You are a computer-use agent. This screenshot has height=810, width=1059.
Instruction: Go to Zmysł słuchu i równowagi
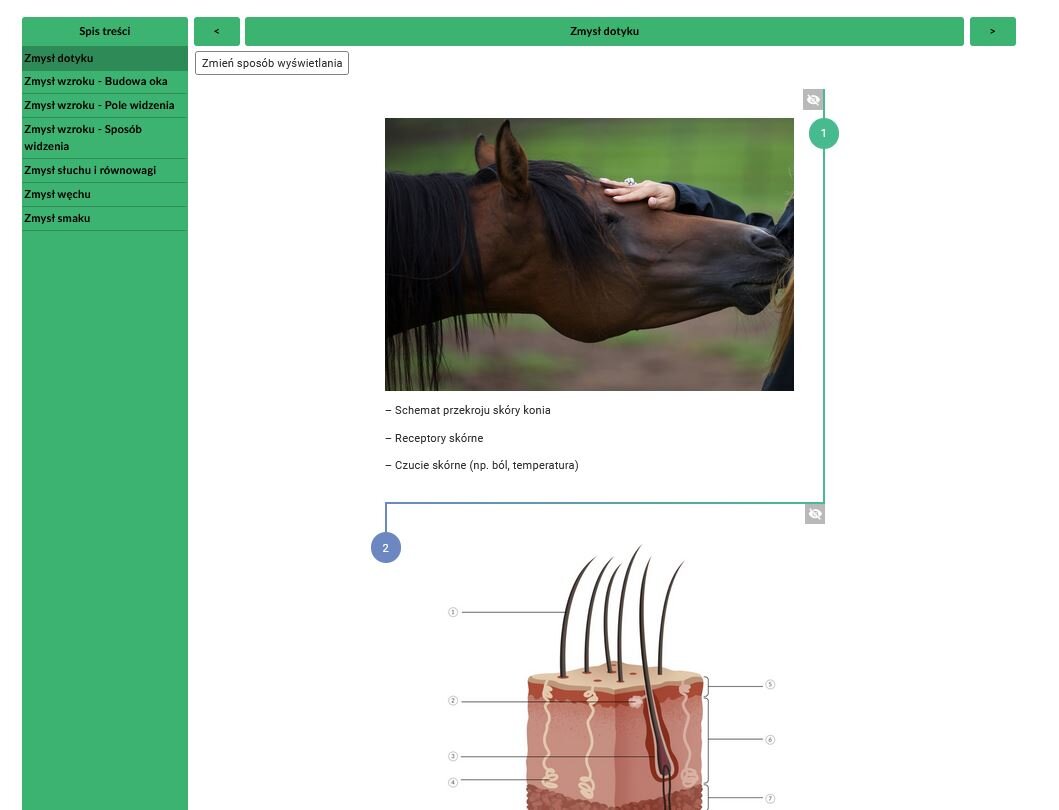pos(90,170)
